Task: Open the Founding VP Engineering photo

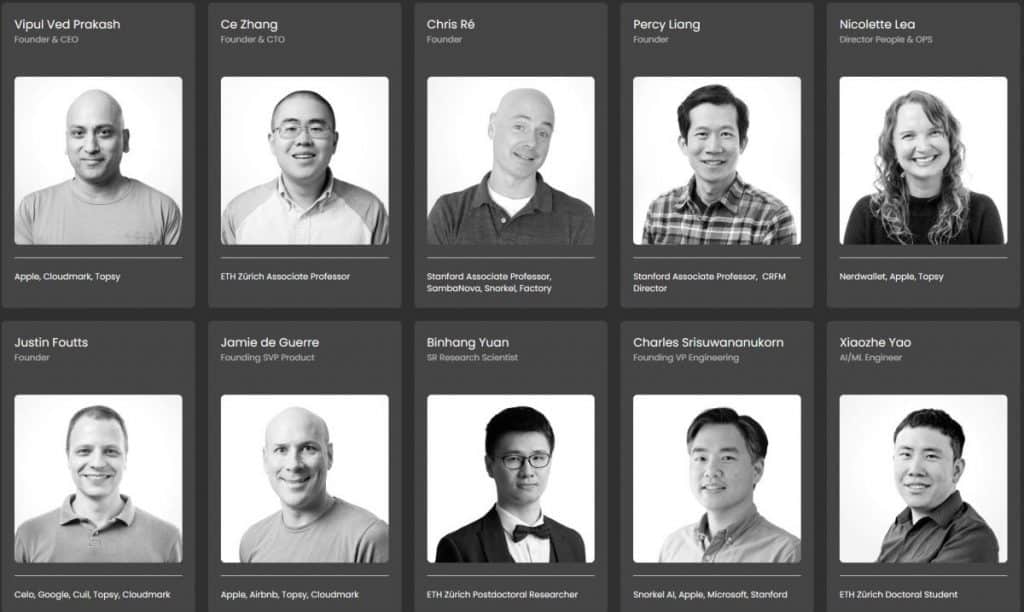Action: pyautogui.click(x=717, y=479)
